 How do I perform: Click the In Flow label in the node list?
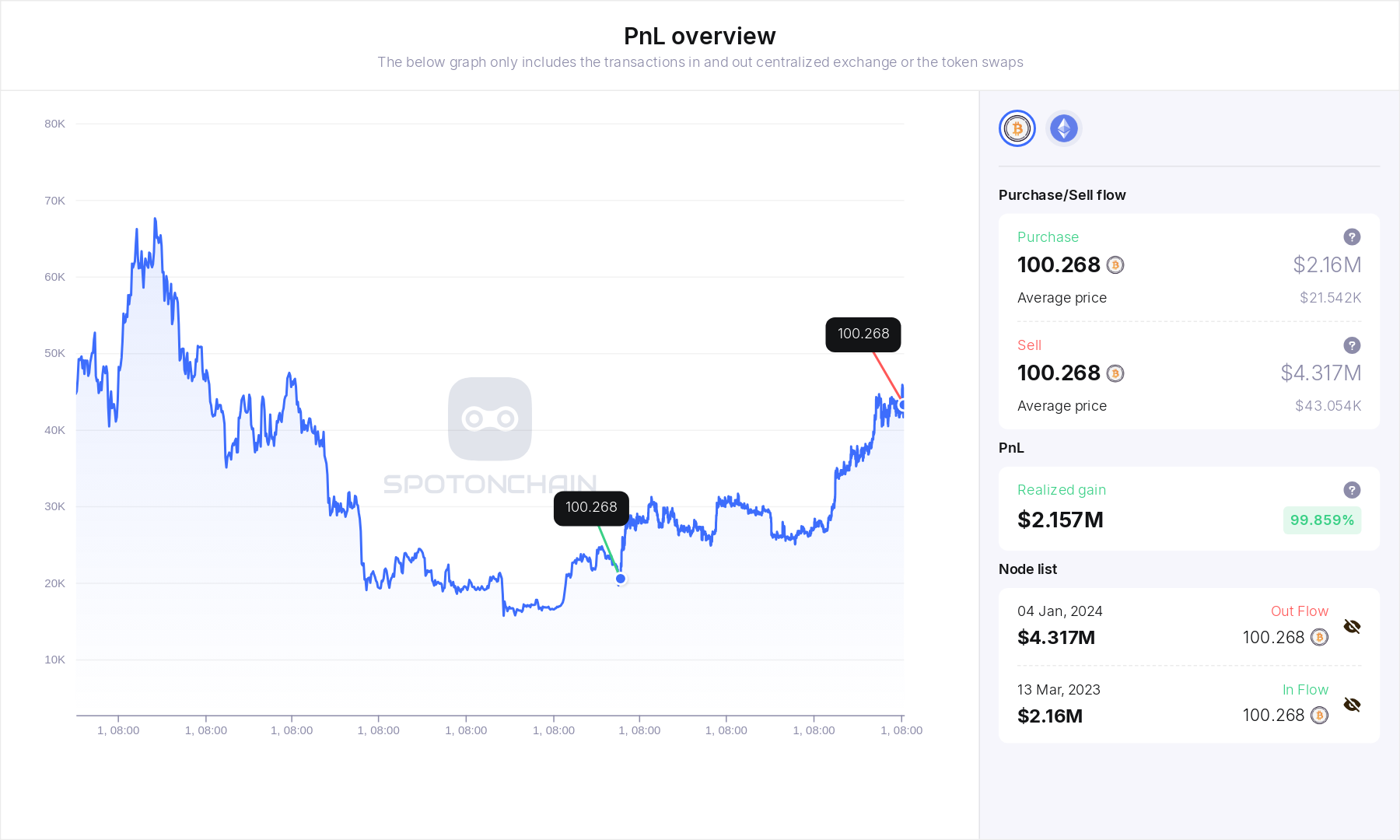(1305, 690)
